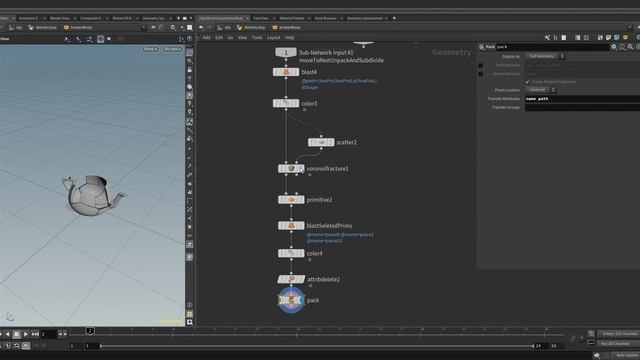Add new tab with plus beside Geometry Spreadsheet
Viewport: 640px width, 360px height.
point(394,18)
